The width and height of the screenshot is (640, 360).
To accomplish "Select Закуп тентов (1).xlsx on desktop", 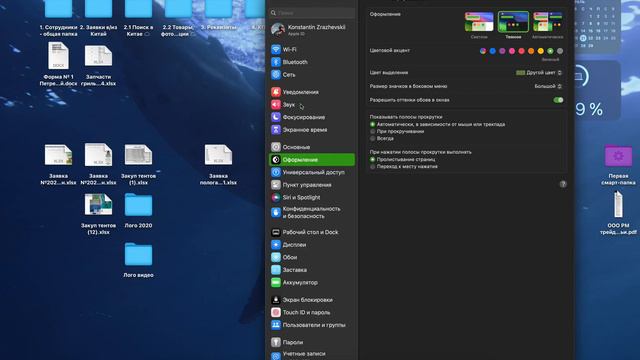I will tap(138, 164).
